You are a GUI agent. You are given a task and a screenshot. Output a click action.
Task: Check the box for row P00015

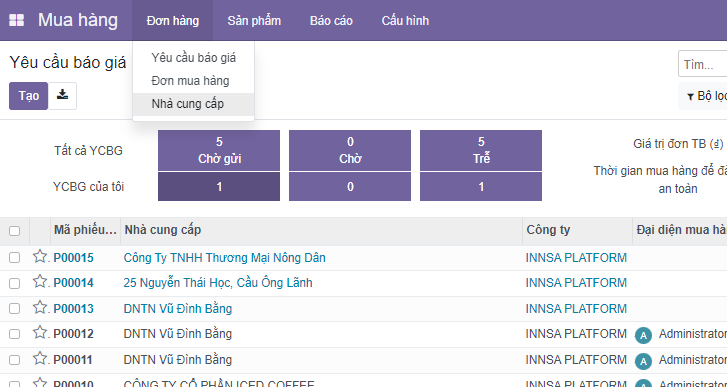[14, 258]
